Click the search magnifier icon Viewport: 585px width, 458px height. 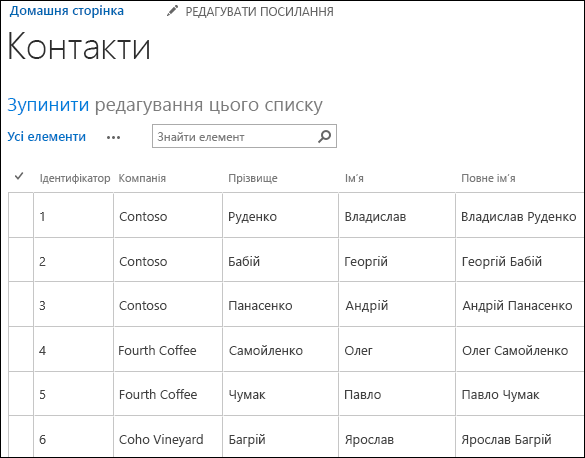click(x=324, y=136)
